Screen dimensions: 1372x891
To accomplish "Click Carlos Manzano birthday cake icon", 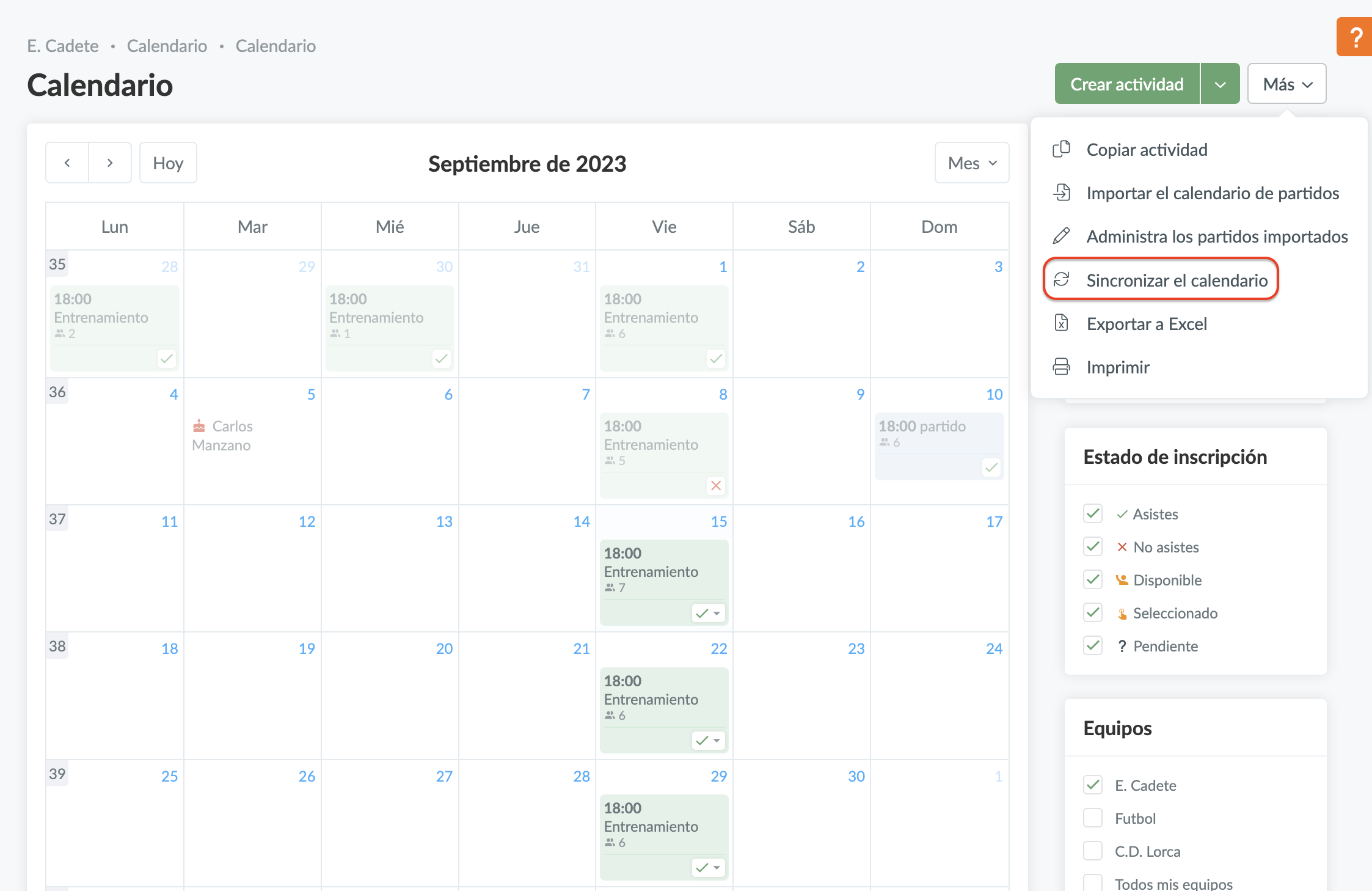I will click(x=199, y=425).
